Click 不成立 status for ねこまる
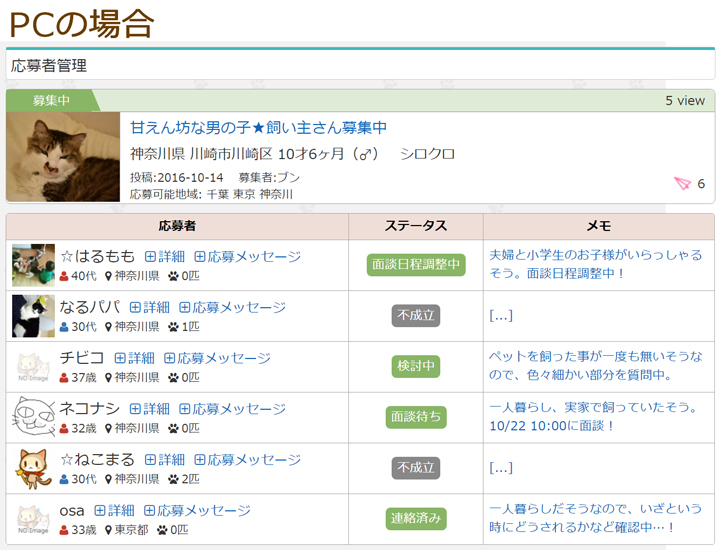The width and height of the screenshot is (720, 550). pyautogui.click(x=416, y=467)
